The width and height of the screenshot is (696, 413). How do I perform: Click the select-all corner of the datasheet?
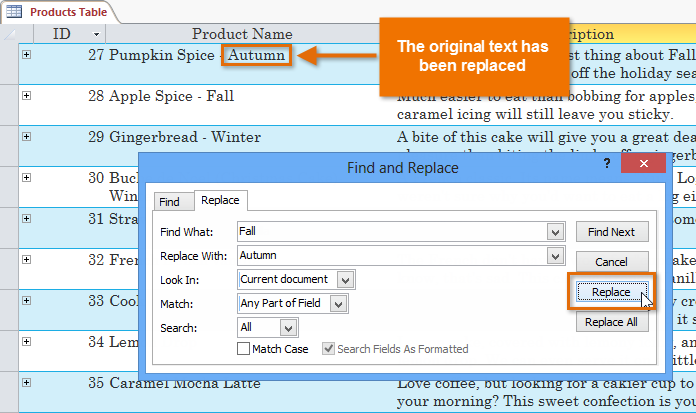pos(9,34)
